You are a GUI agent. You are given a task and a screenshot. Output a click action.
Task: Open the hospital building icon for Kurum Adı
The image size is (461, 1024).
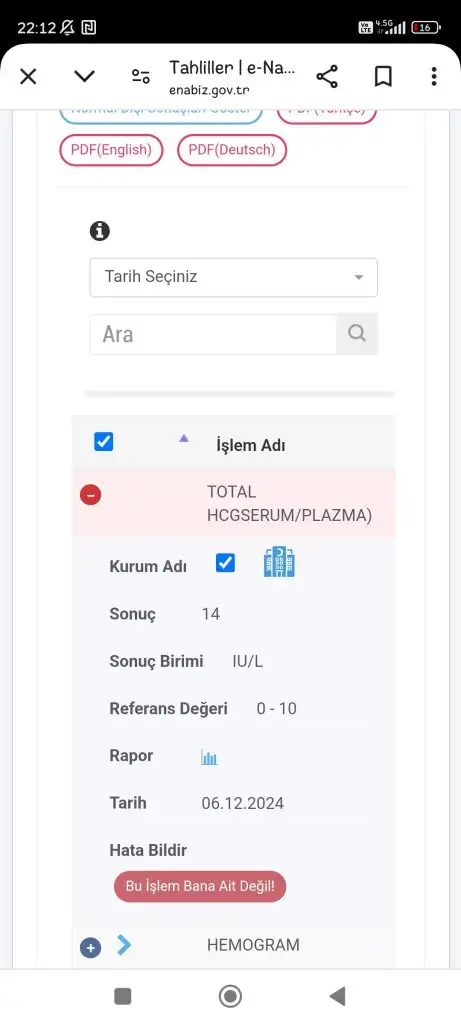point(279,562)
